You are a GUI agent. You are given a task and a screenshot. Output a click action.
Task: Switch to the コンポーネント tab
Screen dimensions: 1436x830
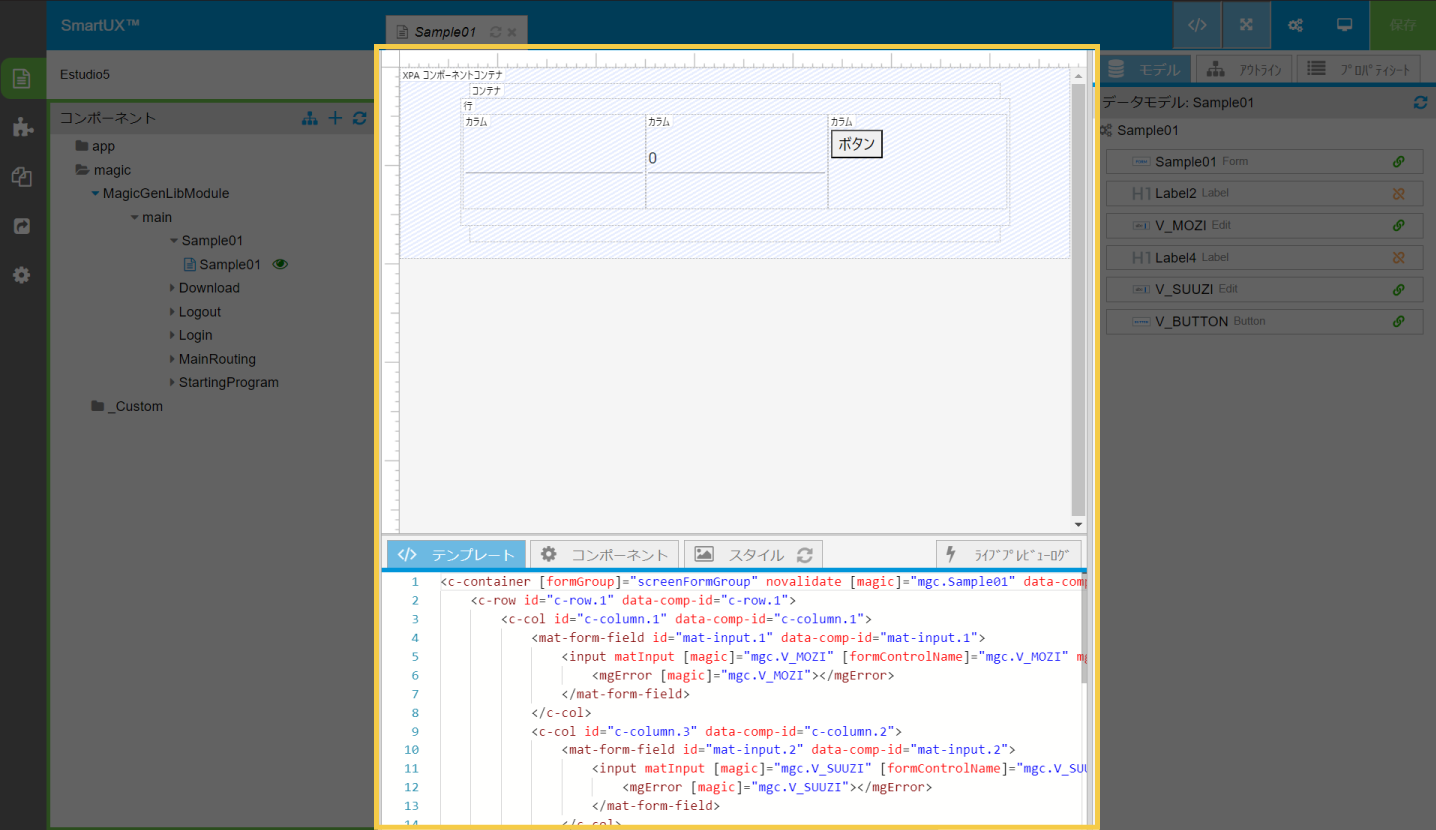point(604,555)
